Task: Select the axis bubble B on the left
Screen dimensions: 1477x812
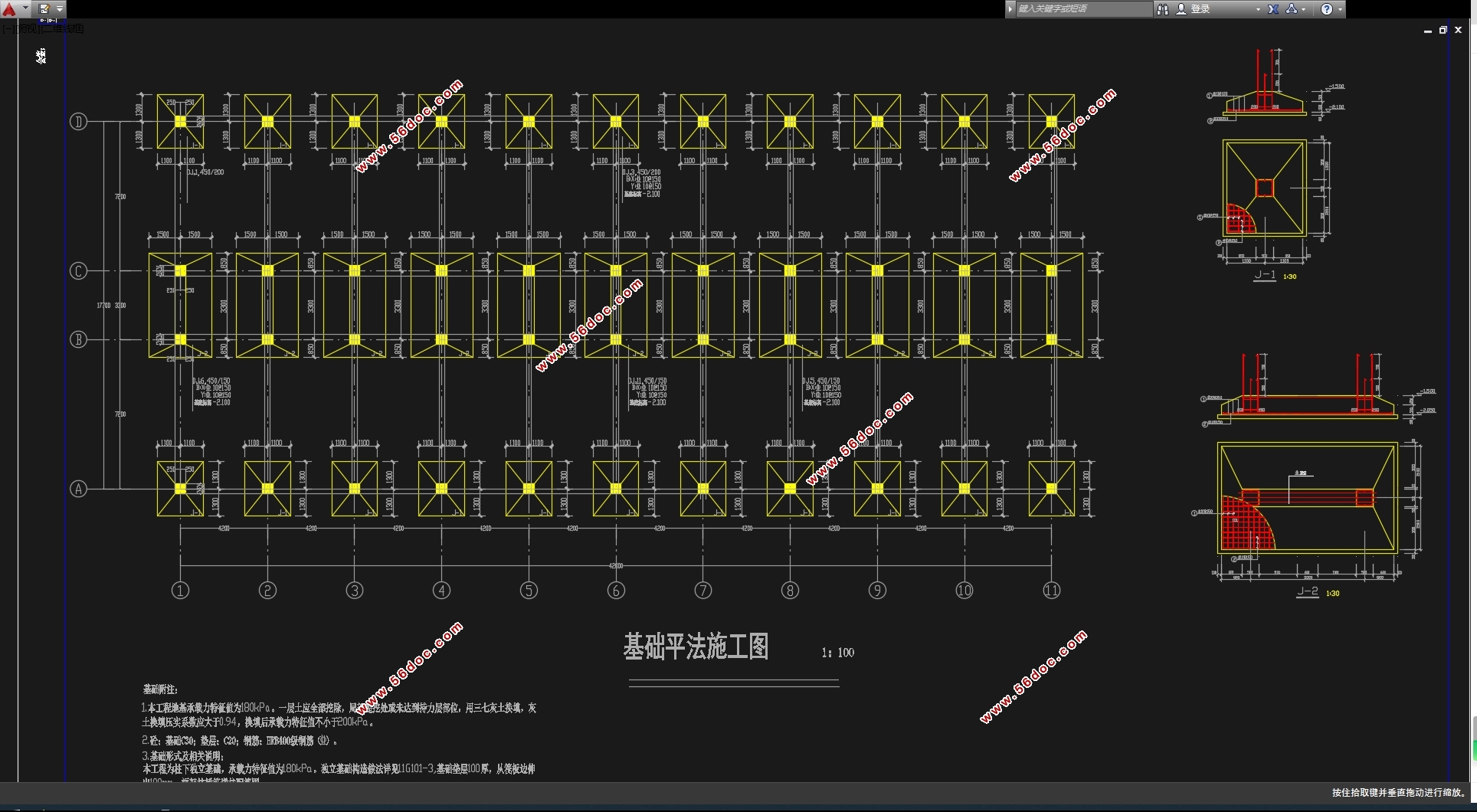Action: click(x=78, y=339)
